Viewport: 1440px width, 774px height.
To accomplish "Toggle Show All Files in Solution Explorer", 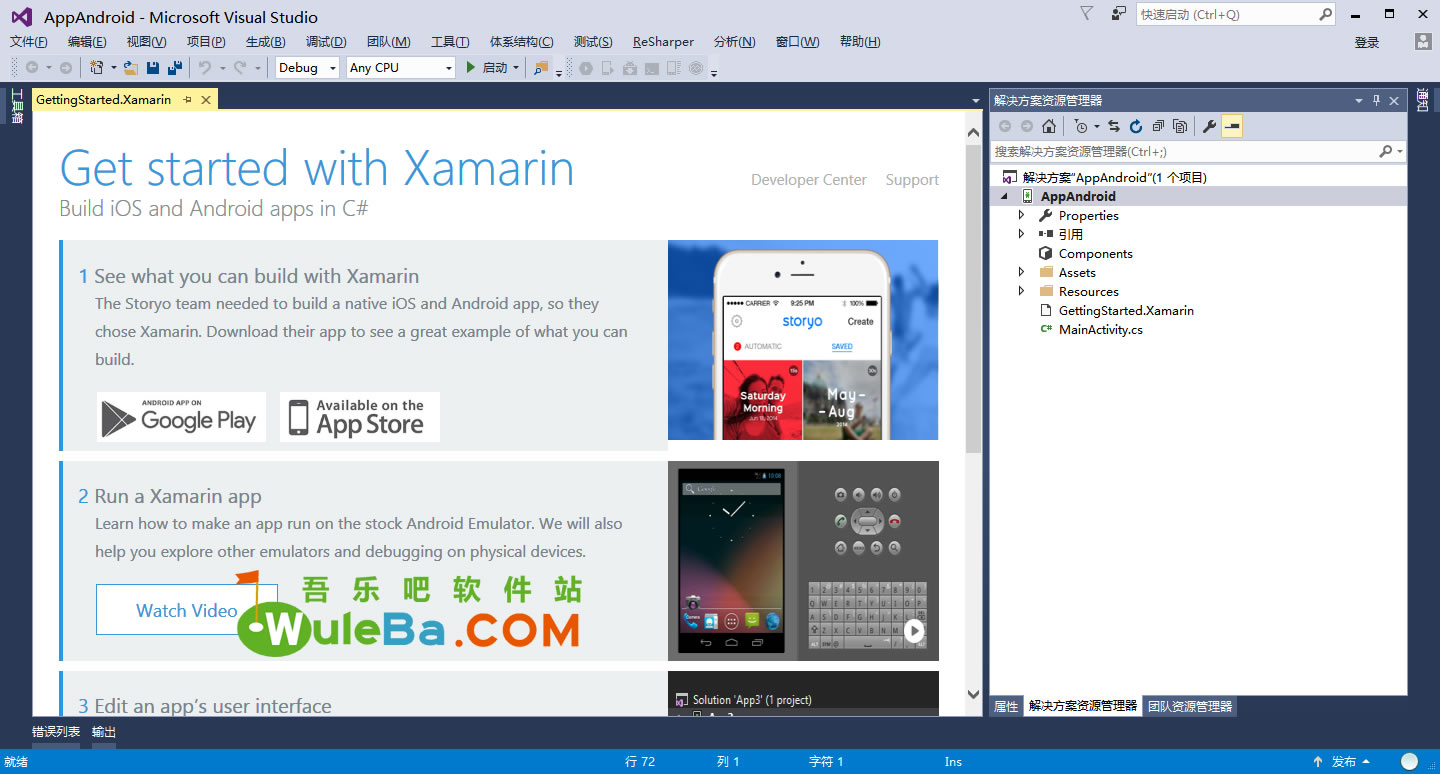I will click(1180, 126).
